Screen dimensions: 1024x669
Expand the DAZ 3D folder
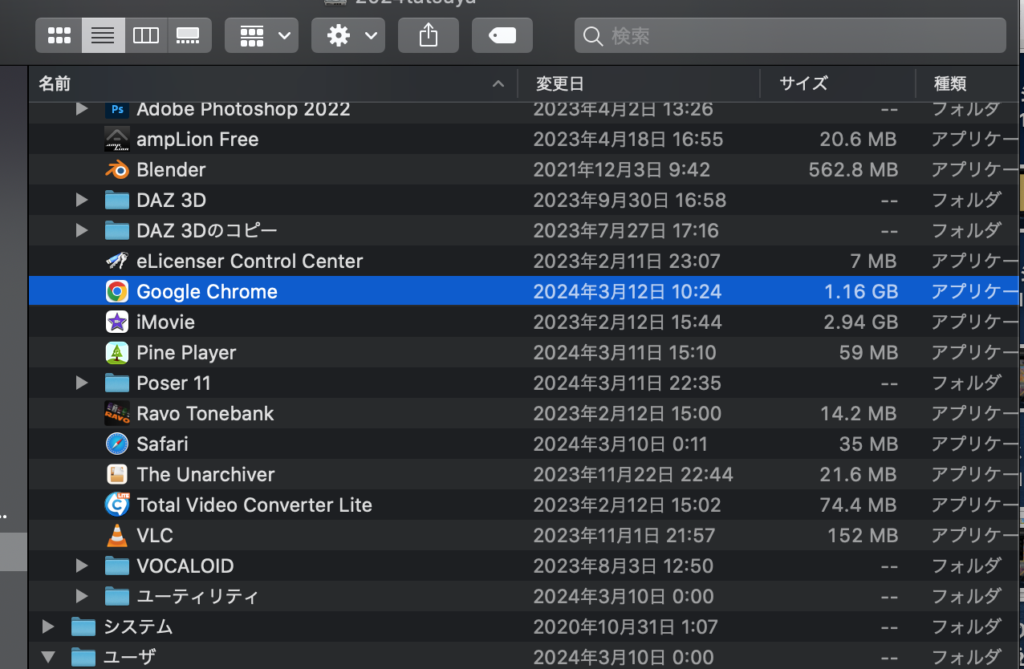(x=82, y=201)
